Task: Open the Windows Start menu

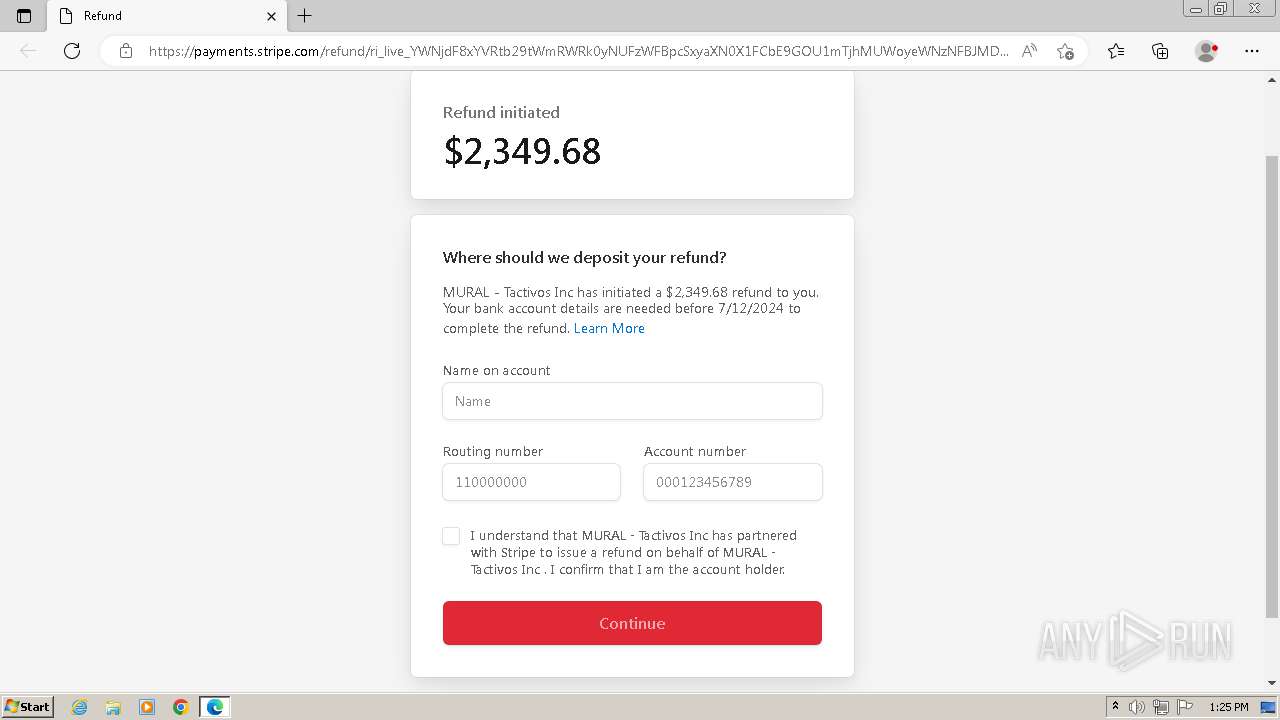Action: [27, 706]
